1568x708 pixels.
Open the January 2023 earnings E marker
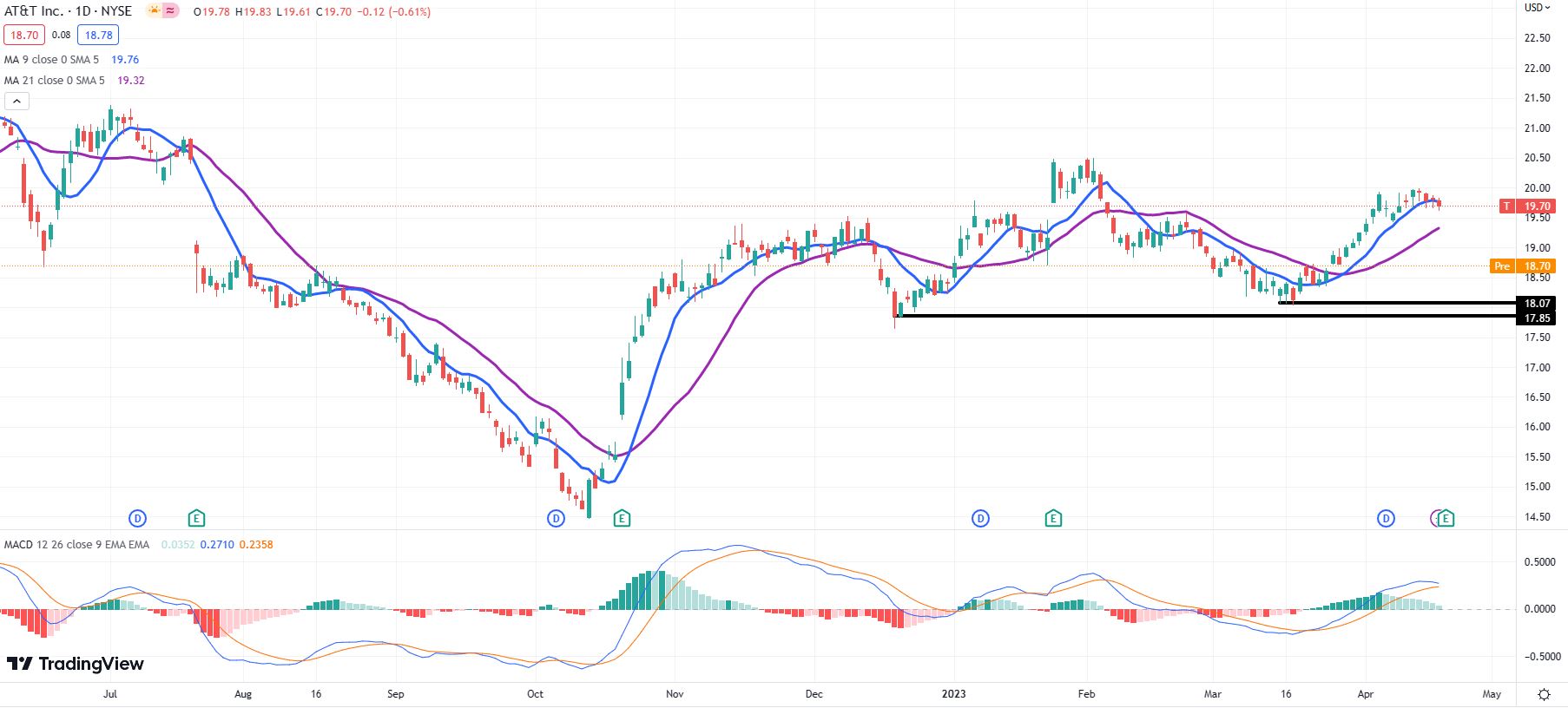1053,519
